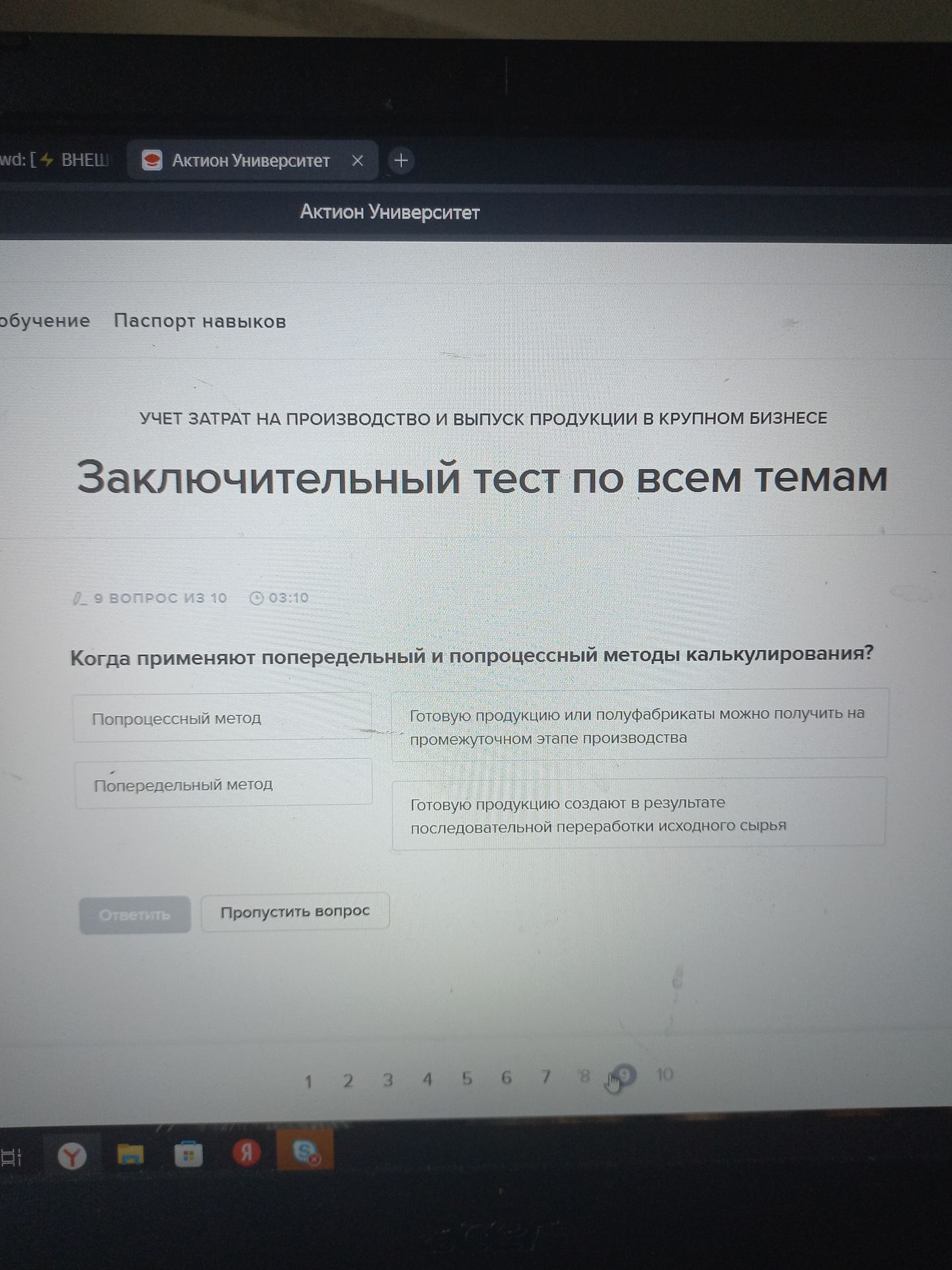Open a new browser tab
The image size is (952, 1270).
click(401, 160)
